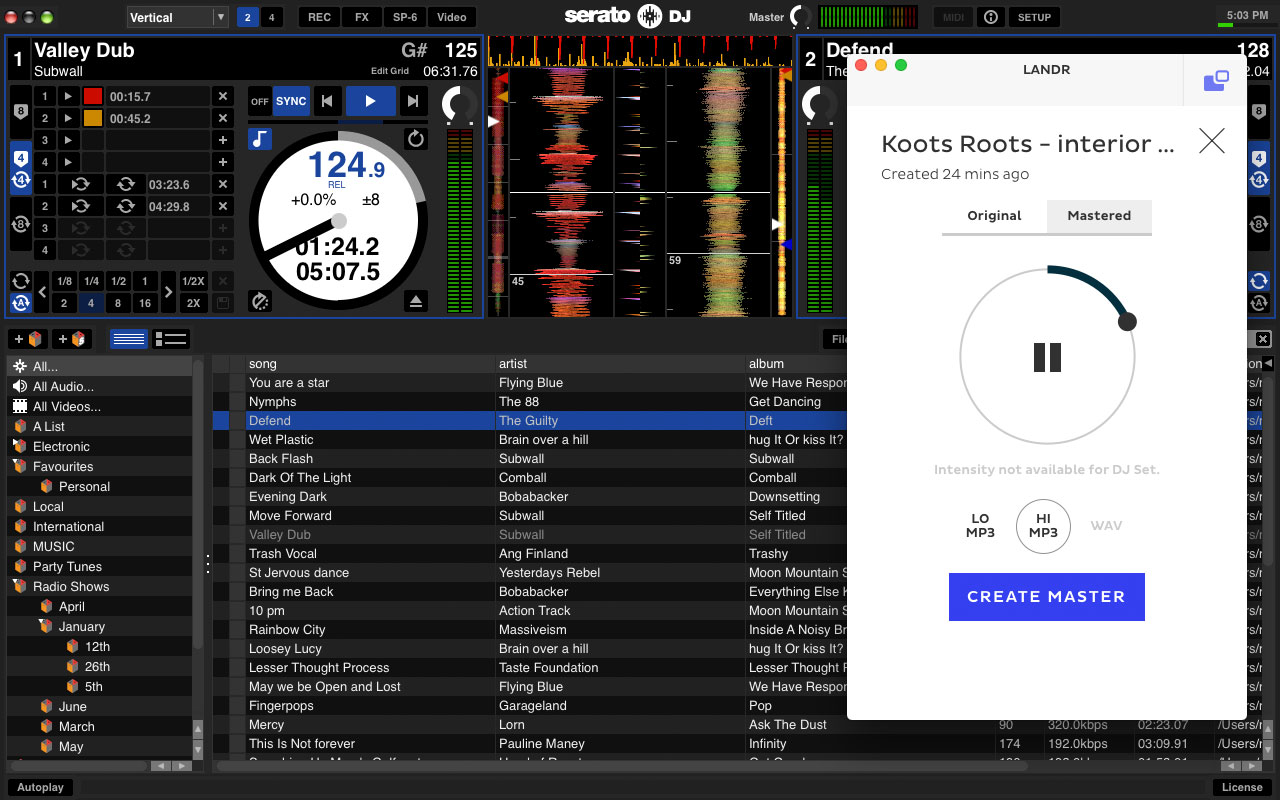Select LO MP3 output format
The height and width of the screenshot is (800, 1280).
tap(980, 526)
